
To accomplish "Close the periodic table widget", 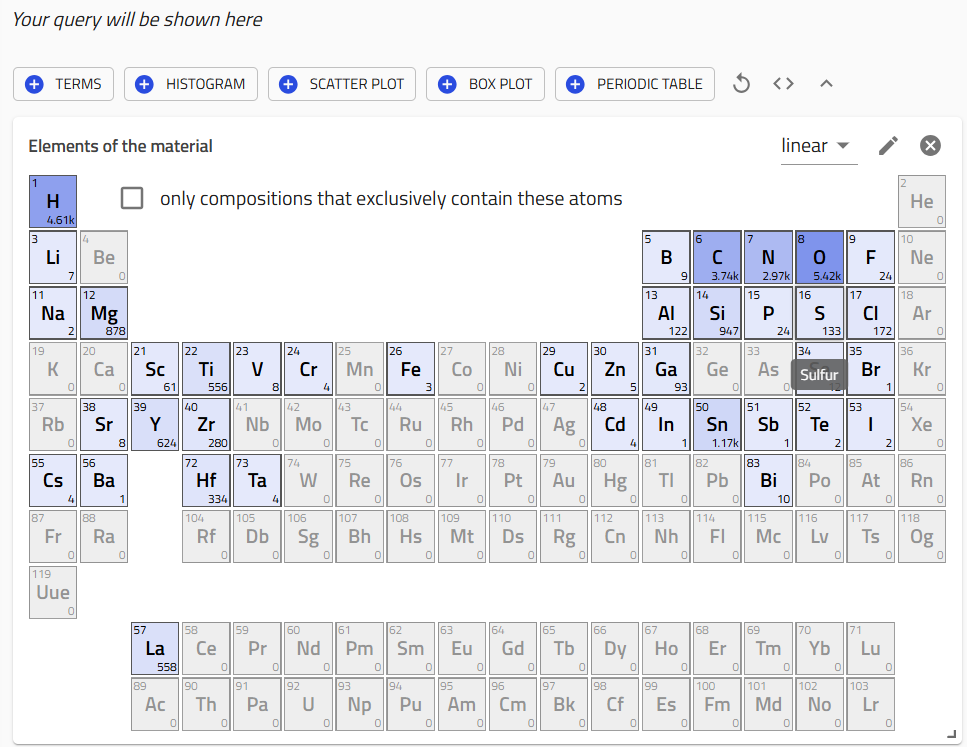I will pos(930,146).
